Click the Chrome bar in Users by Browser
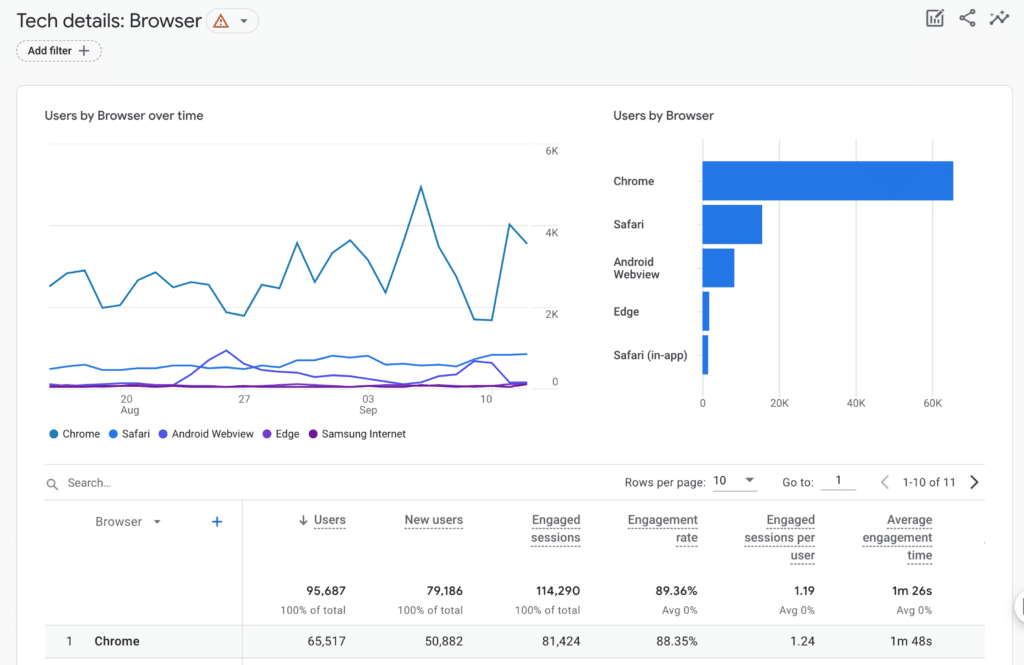1024x665 pixels. point(827,180)
